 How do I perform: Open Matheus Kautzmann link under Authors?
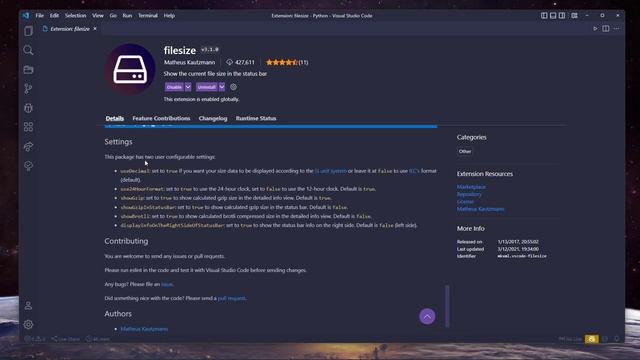(144, 329)
